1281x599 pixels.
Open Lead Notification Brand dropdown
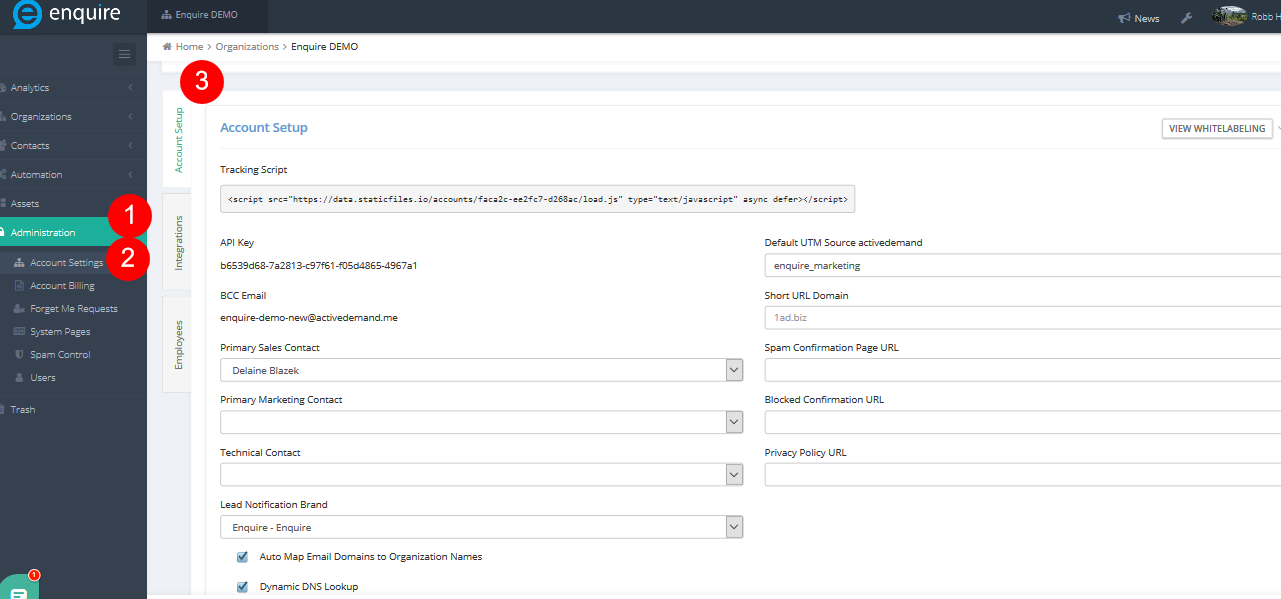(482, 527)
